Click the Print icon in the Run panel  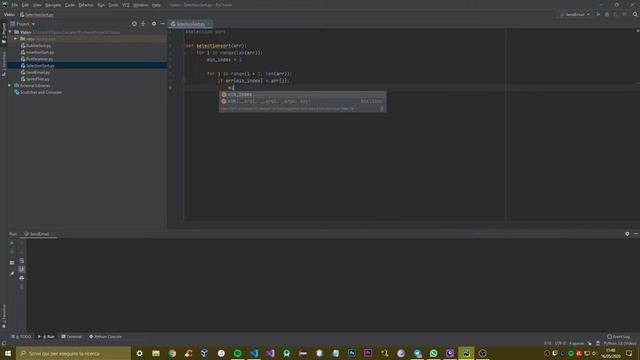(x=22, y=278)
